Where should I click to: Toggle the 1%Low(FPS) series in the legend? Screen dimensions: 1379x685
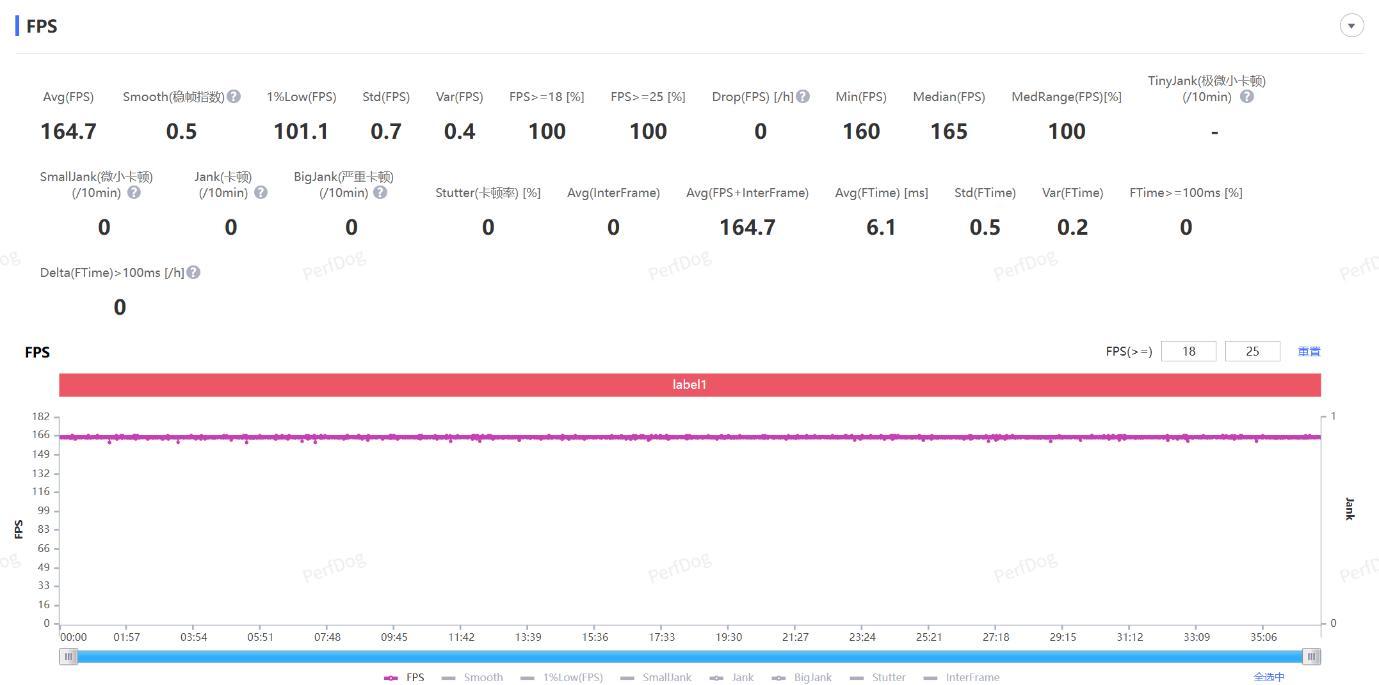tap(562, 677)
